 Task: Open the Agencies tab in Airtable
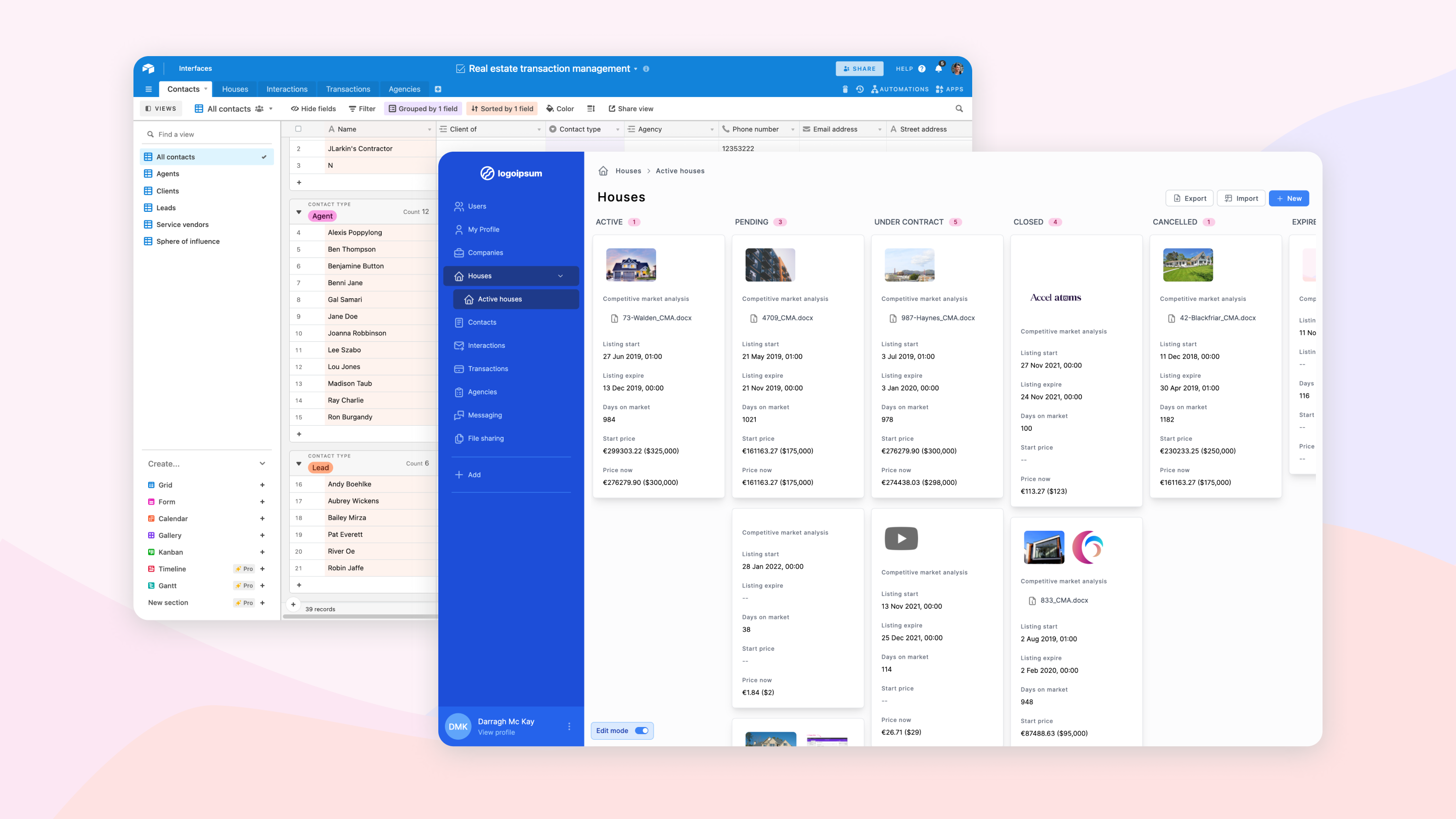click(x=403, y=89)
